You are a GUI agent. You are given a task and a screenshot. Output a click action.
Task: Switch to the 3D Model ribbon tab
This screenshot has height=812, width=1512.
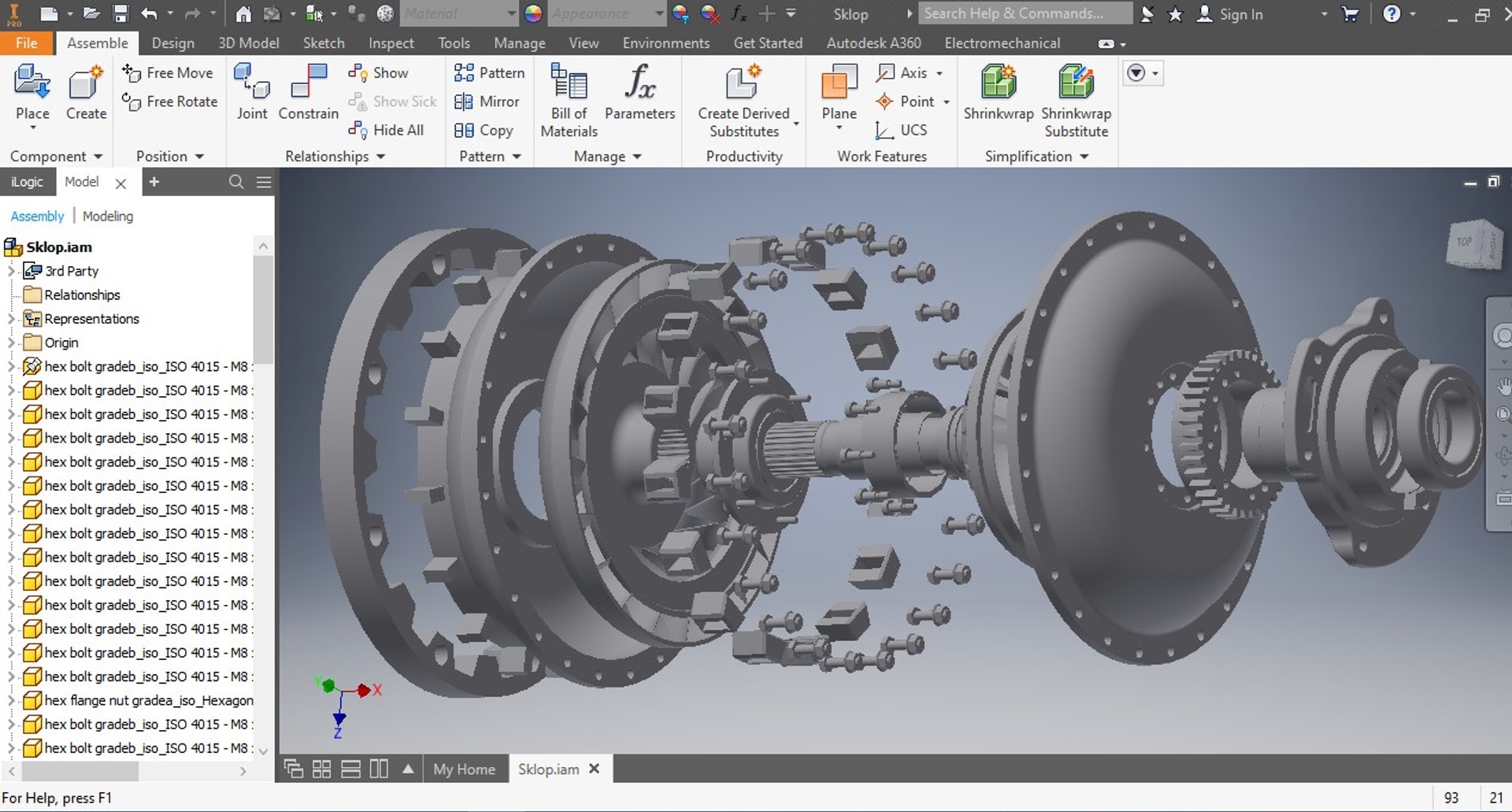pyautogui.click(x=248, y=43)
